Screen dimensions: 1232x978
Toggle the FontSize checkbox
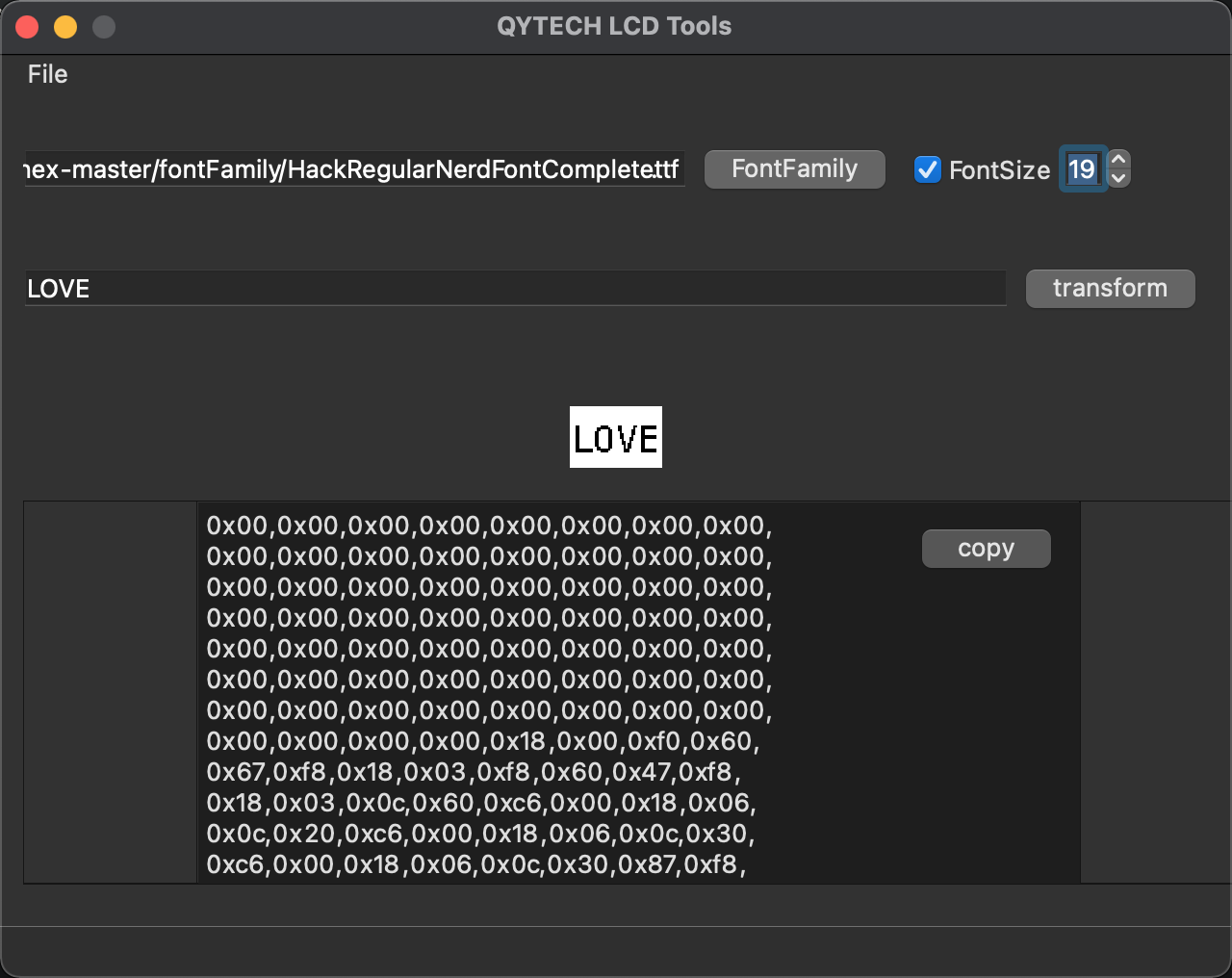[x=927, y=169]
